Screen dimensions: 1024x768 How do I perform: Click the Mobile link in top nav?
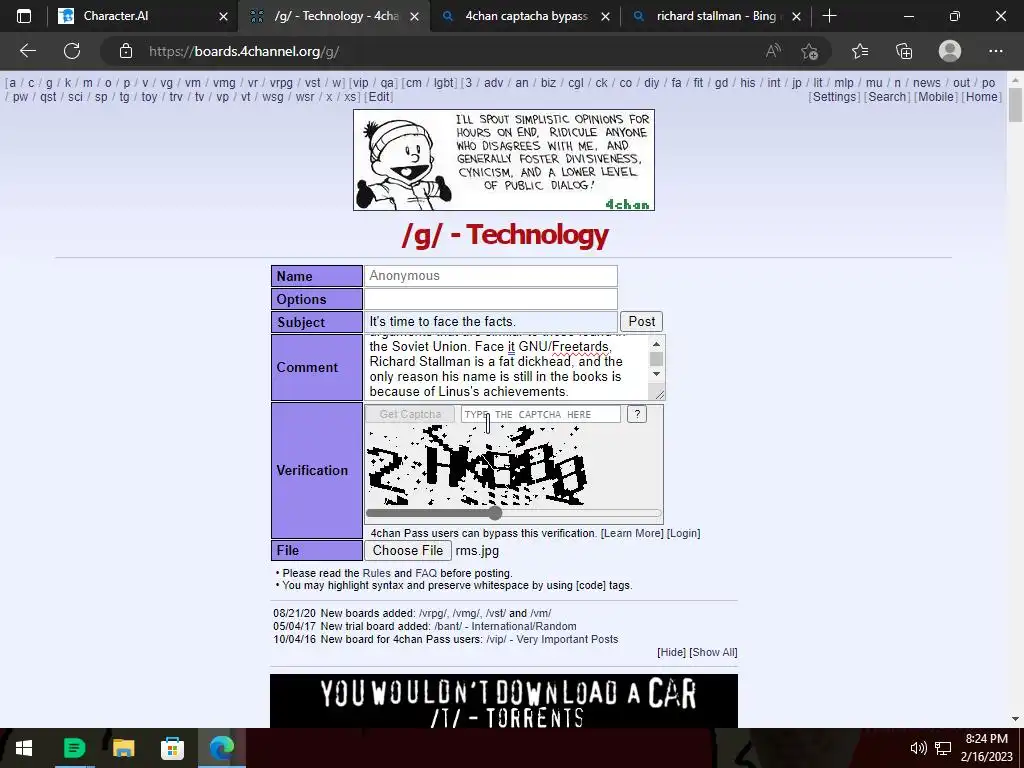pyautogui.click(x=936, y=97)
